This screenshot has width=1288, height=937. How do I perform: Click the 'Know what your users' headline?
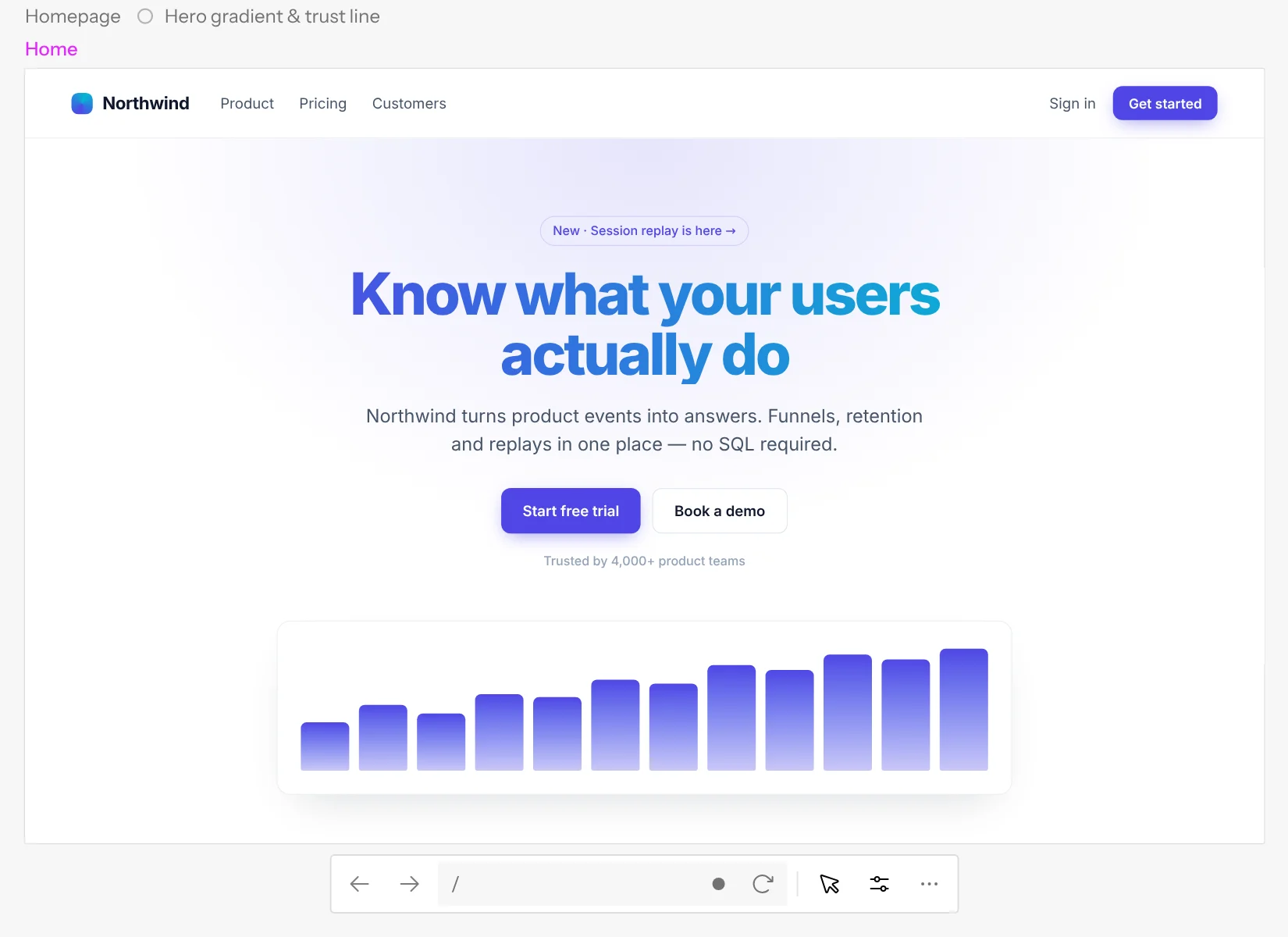[645, 295]
